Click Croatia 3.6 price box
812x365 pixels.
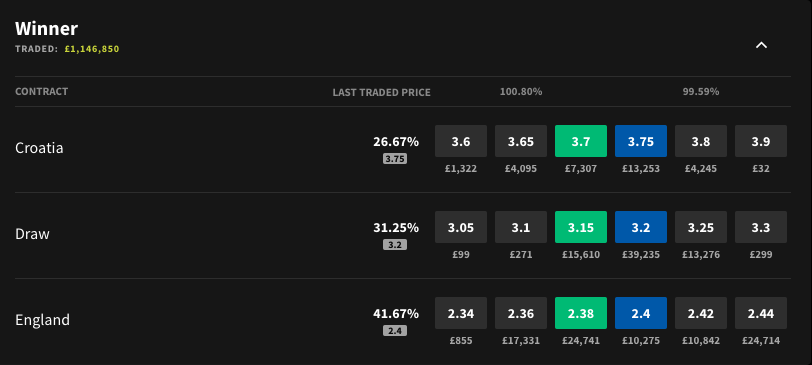(x=461, y=141)
